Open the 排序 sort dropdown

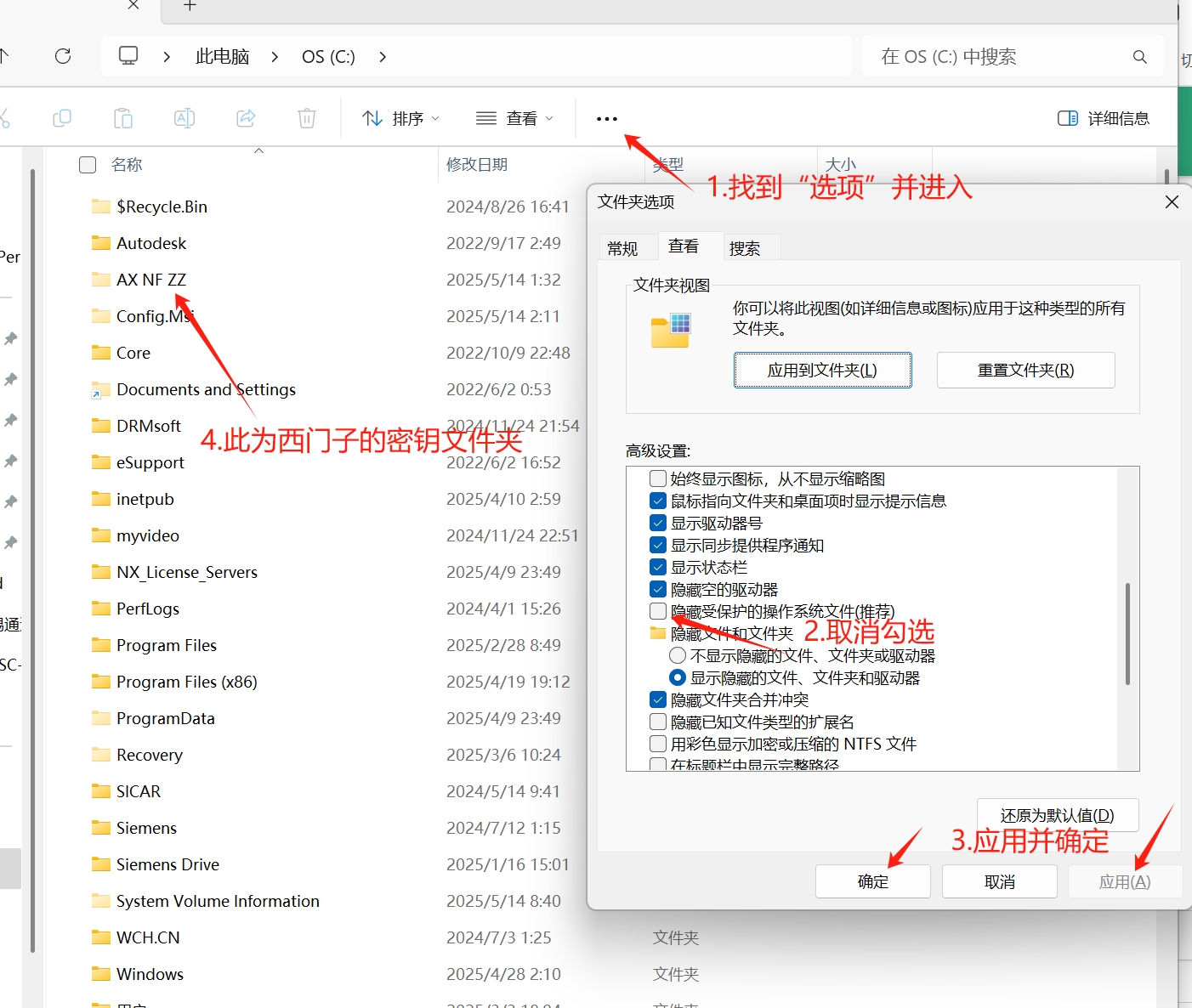pyautogui.click(x=399, y=118)
